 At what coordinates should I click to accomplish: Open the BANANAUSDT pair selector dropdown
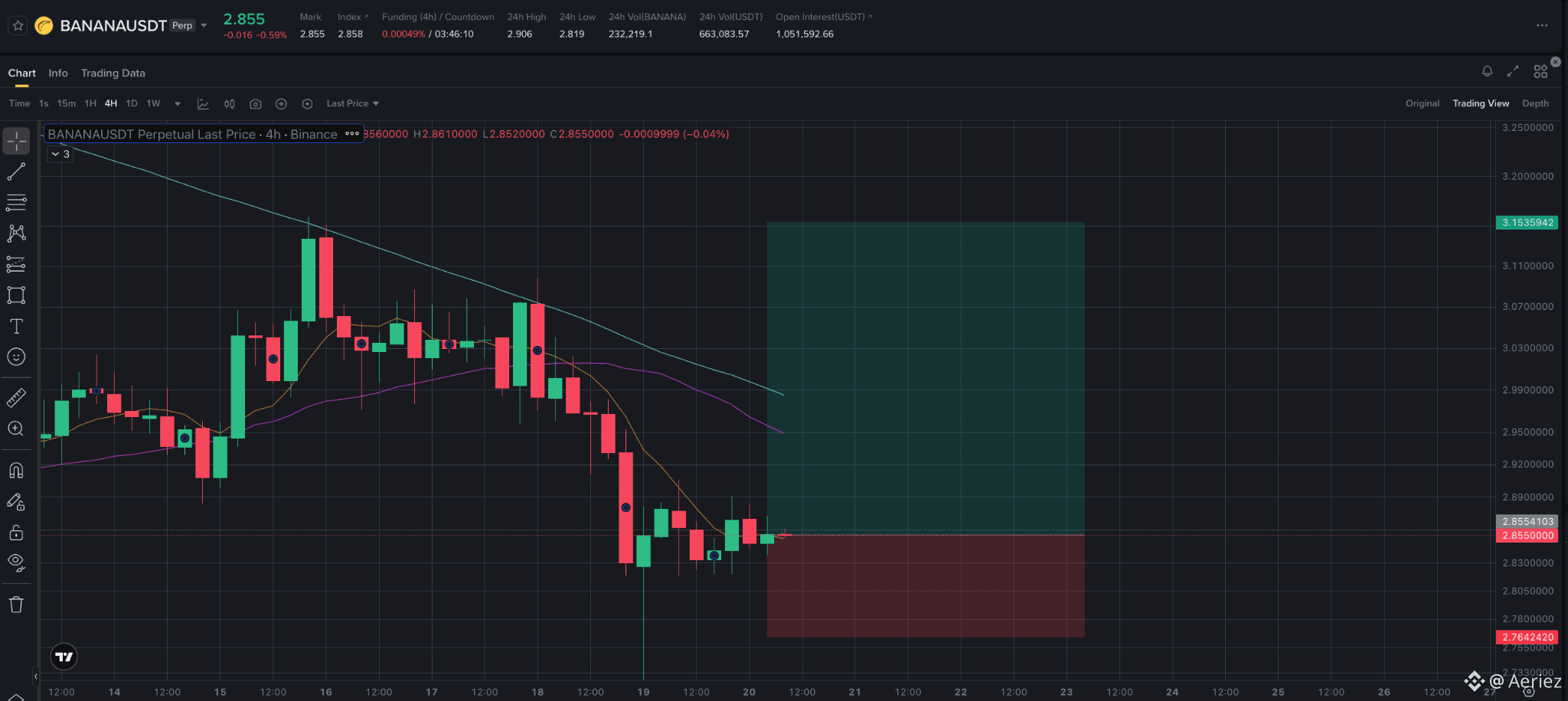click(x=204, y=25)
